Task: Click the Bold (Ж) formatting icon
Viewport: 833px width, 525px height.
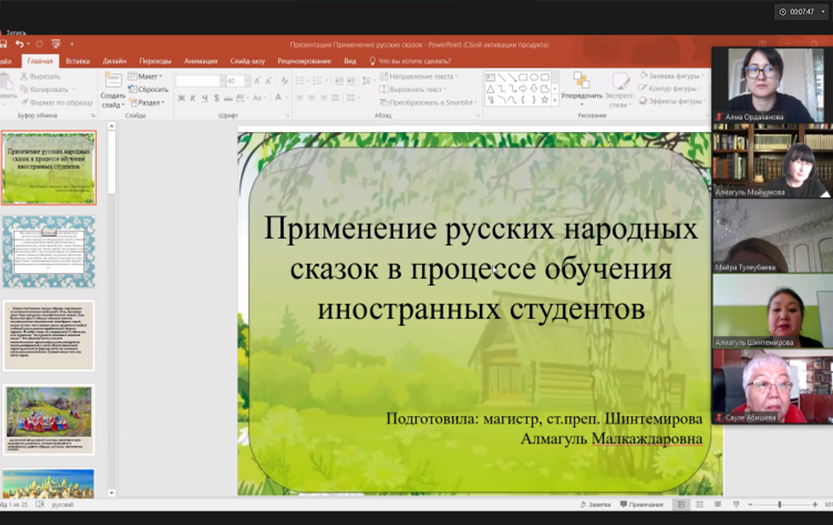Action: coord(181,98)
